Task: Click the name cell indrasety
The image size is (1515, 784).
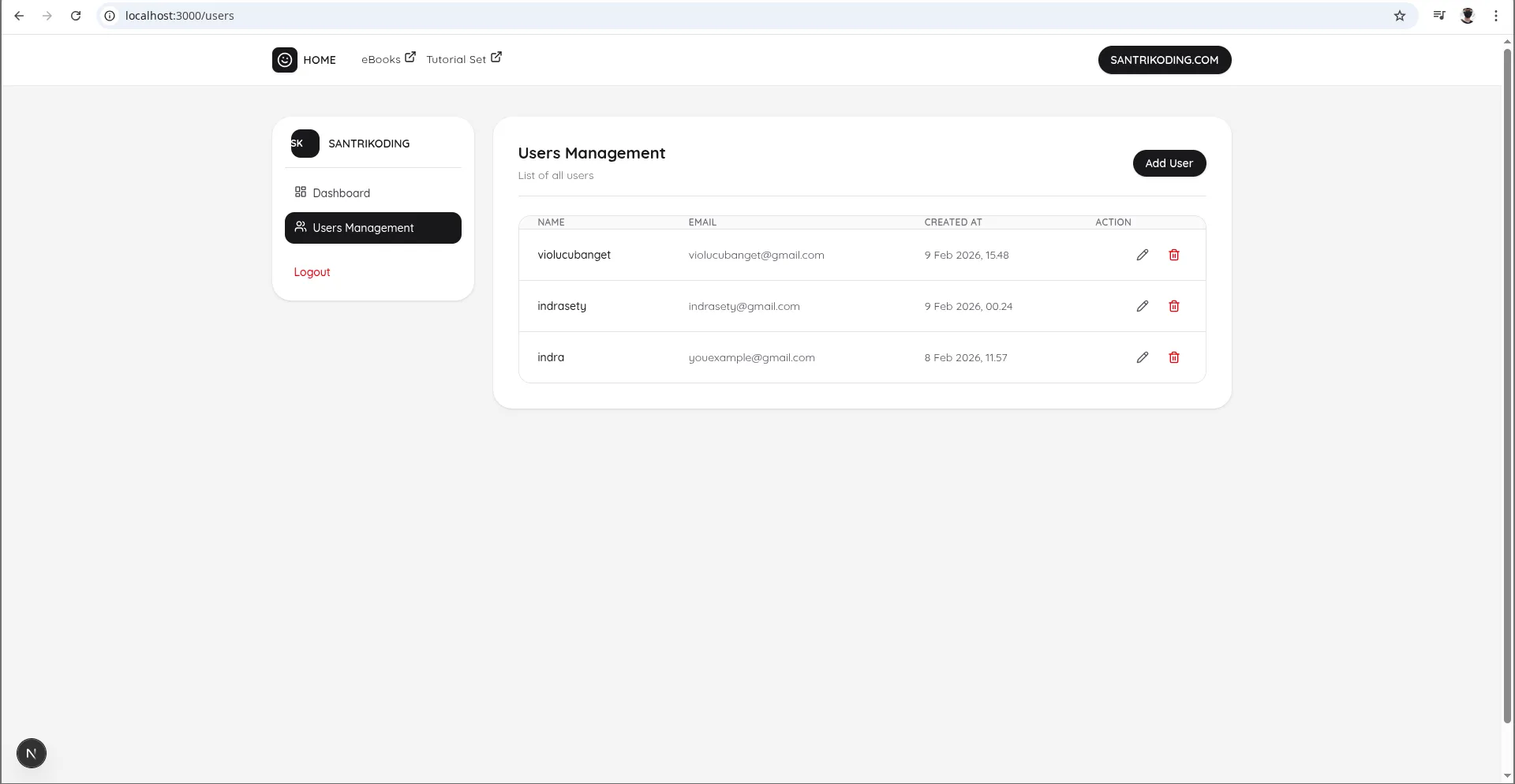Action: coord(562,306)
